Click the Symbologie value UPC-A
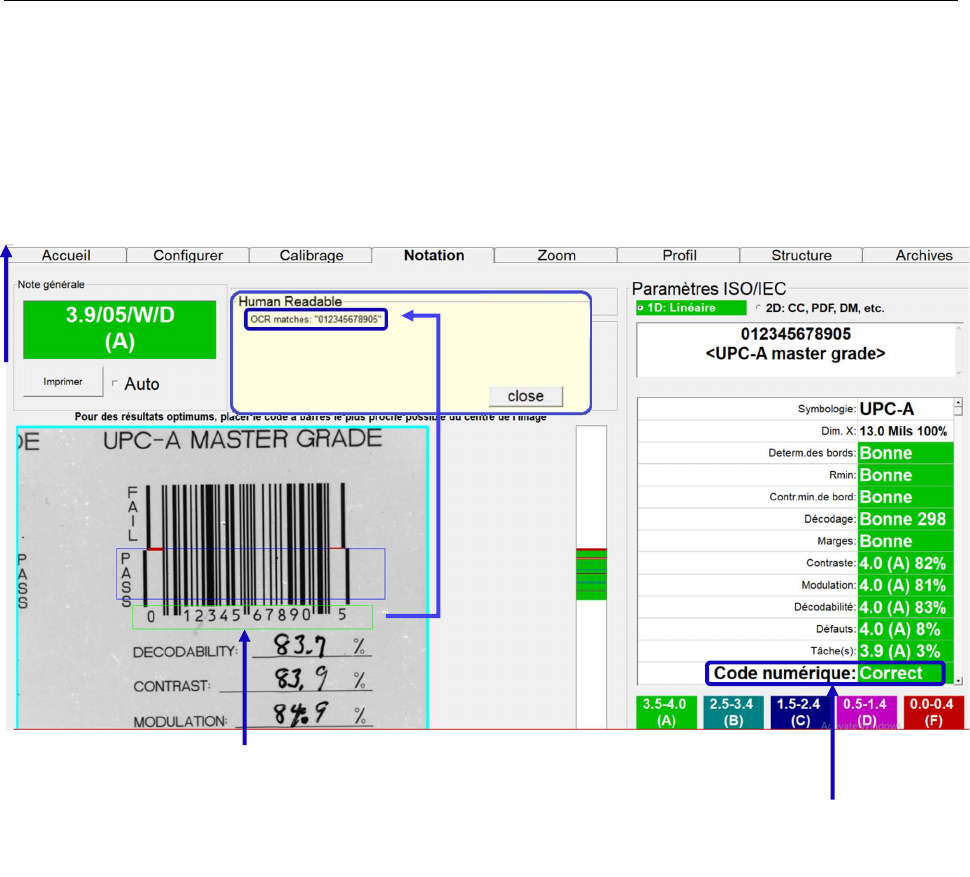This screenshot has height=877, width=970. tap(886, 409)
